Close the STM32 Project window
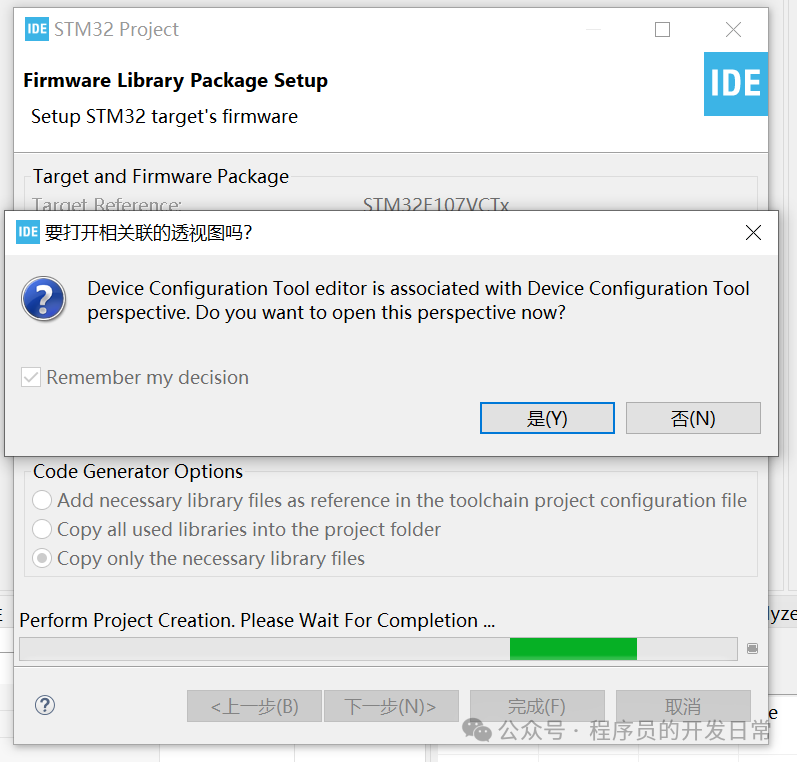Screen dimensions: 797x762 pyautogui.click(x=733, y=29)
